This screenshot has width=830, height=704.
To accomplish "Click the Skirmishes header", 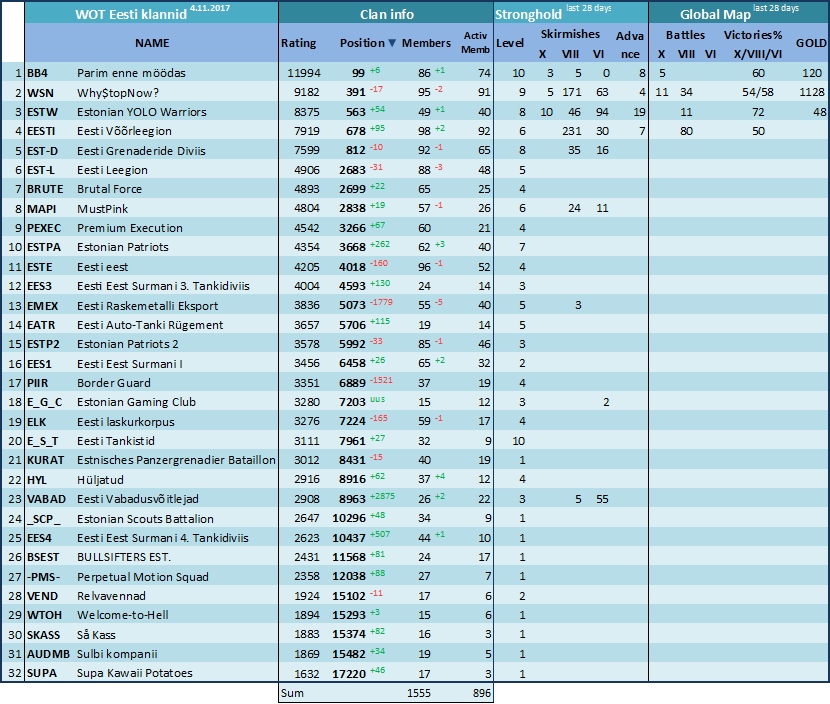I will coord(570,34).
